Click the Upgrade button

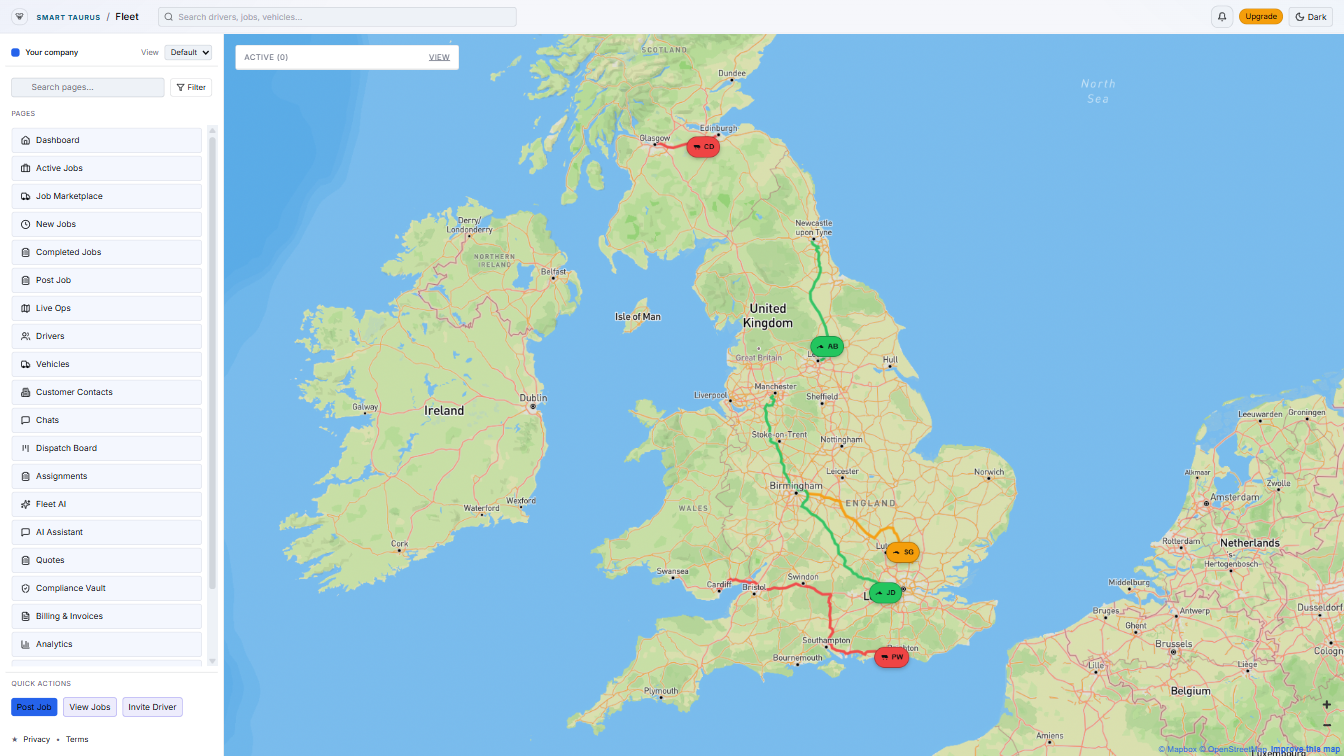pos(1261,16)
